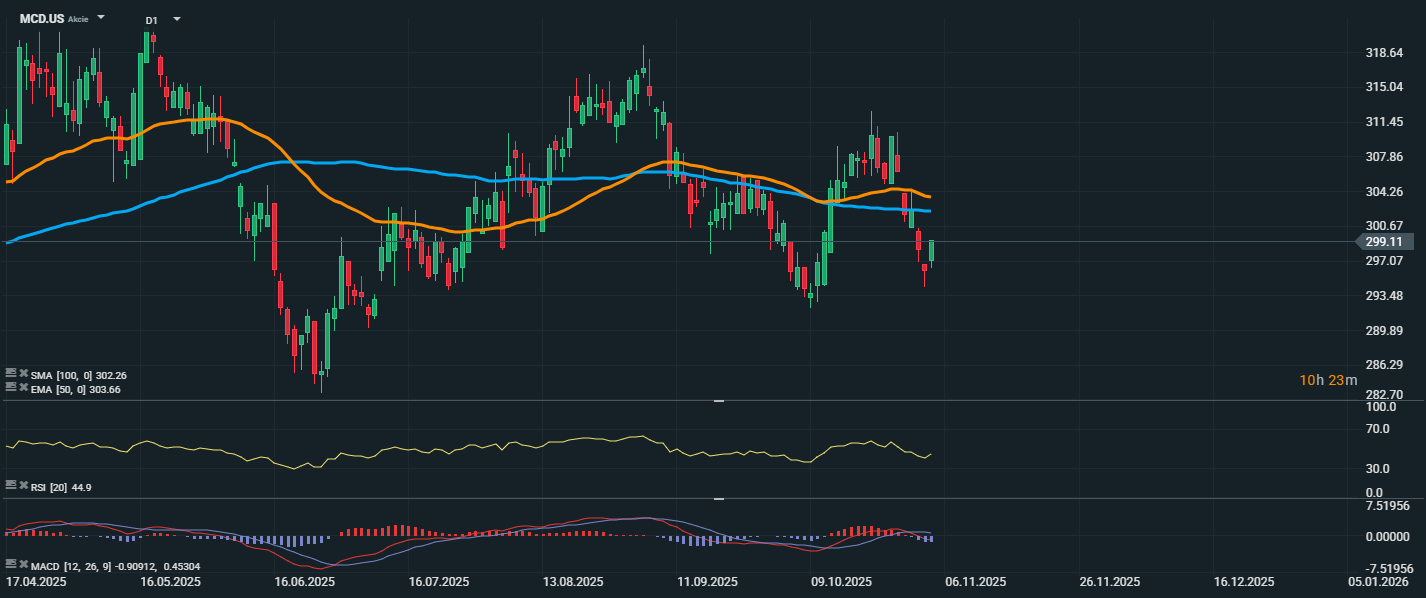Image resolution: width=1426 pixels, height=598 pixels.
Task: Grab the divider handle above MACD panel
Action: point(717,498)
